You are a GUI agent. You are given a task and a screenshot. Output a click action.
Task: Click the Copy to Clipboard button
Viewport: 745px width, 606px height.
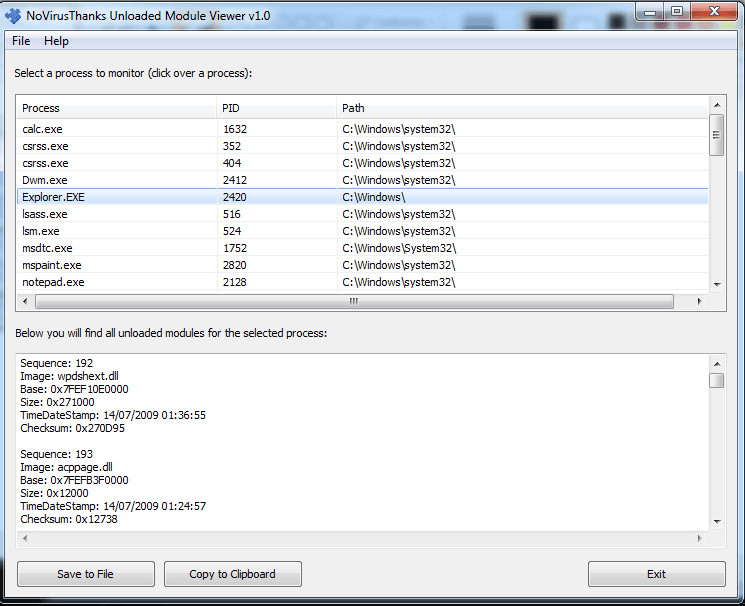233,574
